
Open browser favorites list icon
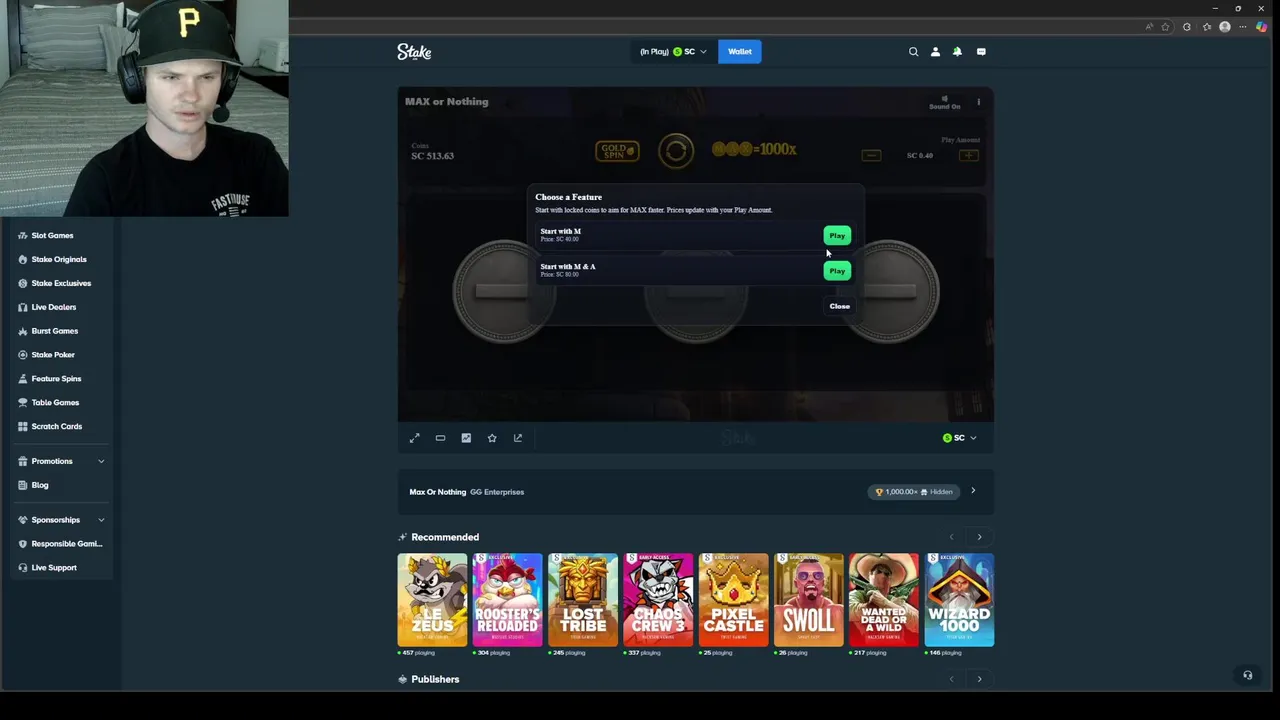coord(1207,27)
